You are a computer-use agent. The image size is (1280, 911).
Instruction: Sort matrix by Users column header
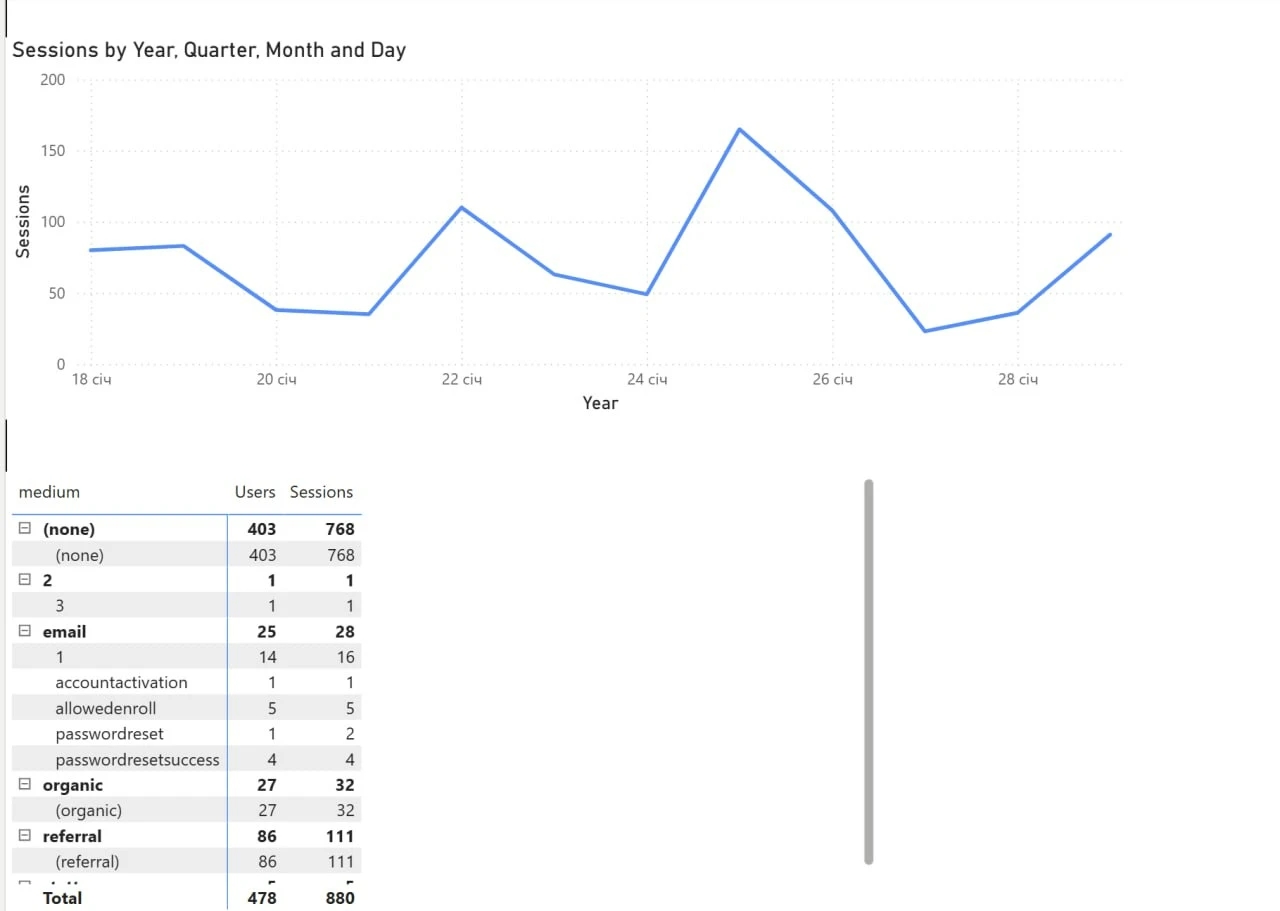pos(254,492)
